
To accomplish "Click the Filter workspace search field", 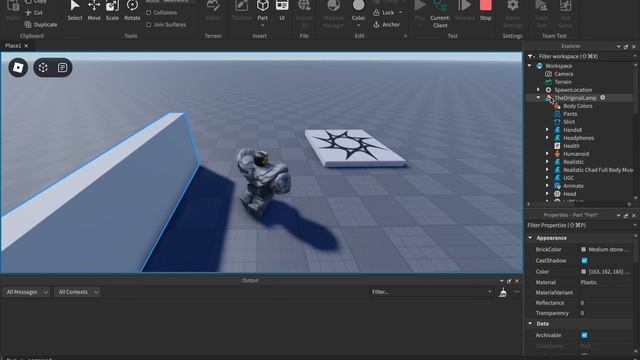I will (x=584, y=56).
